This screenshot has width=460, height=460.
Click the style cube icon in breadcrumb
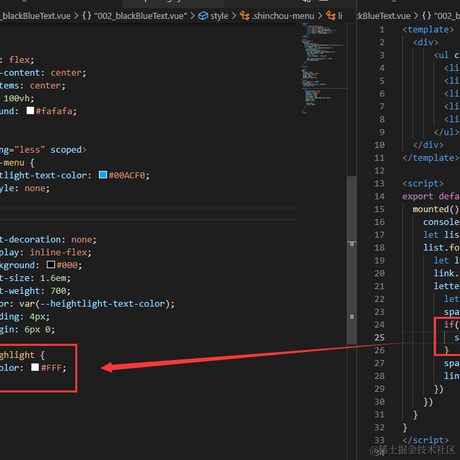(203, 16)
